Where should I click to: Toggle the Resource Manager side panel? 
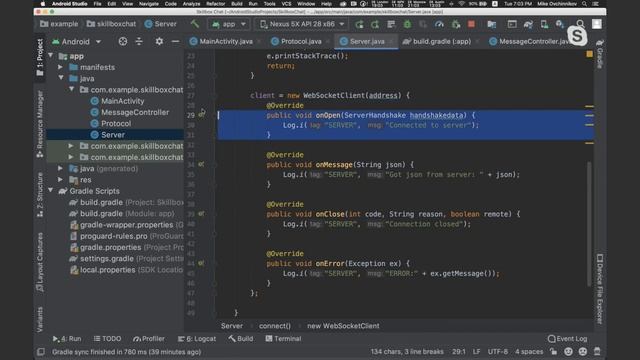point(40,124)
